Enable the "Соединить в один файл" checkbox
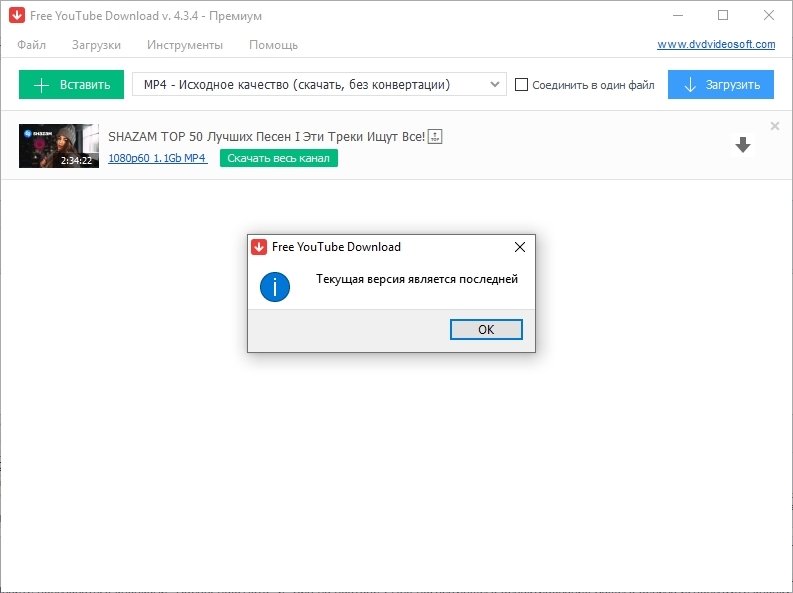793x593 pixels. 521,85
